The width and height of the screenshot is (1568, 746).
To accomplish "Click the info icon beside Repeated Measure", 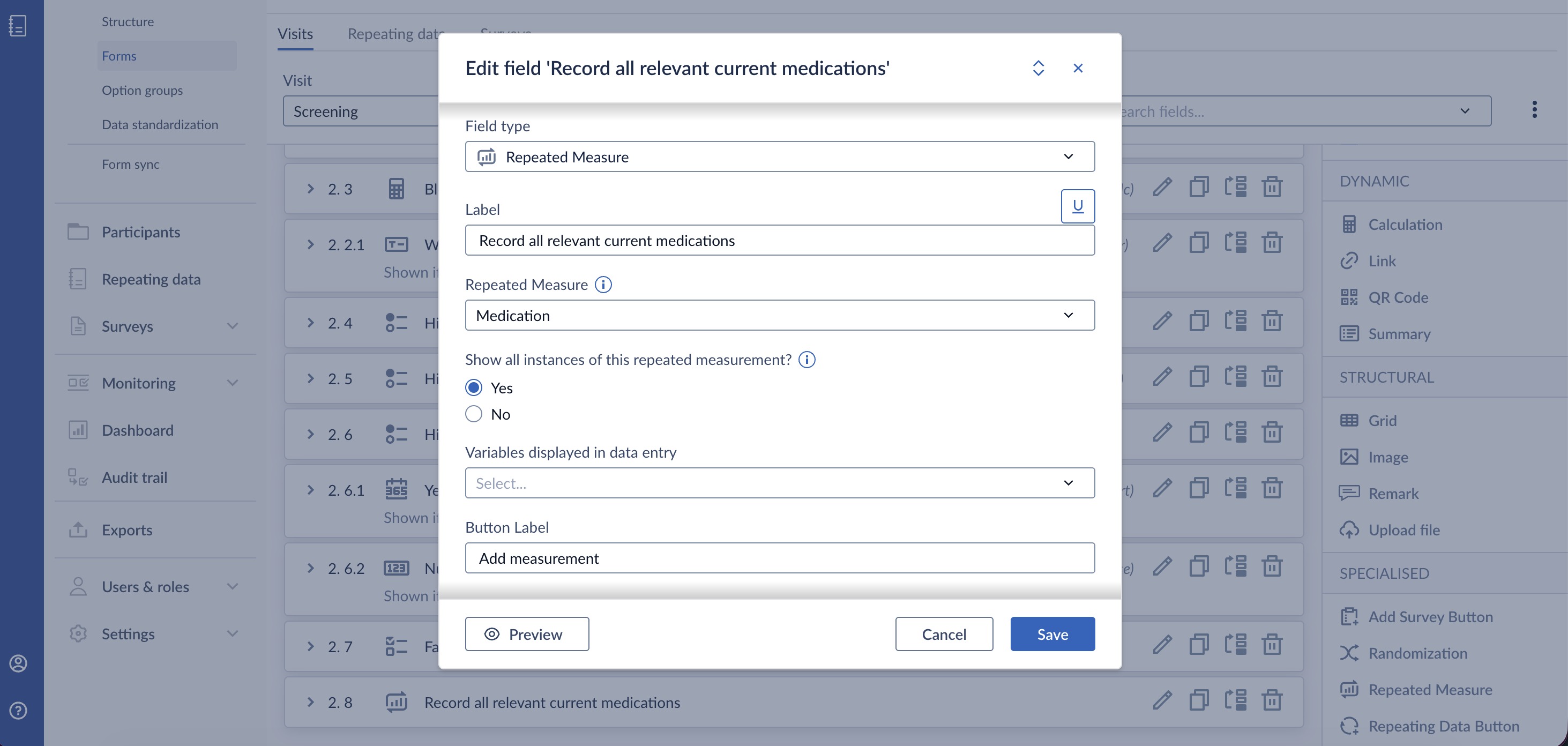I will click(603, 285).
